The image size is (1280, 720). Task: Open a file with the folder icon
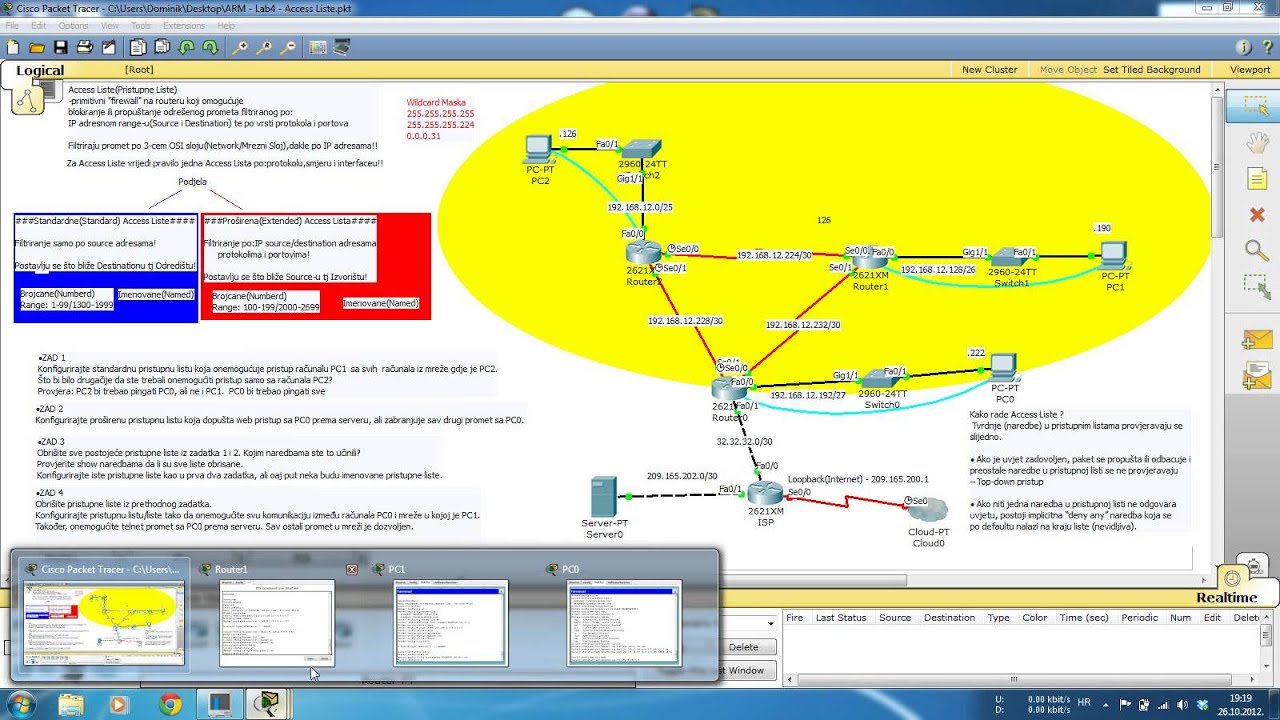click(x=37, y=47)
